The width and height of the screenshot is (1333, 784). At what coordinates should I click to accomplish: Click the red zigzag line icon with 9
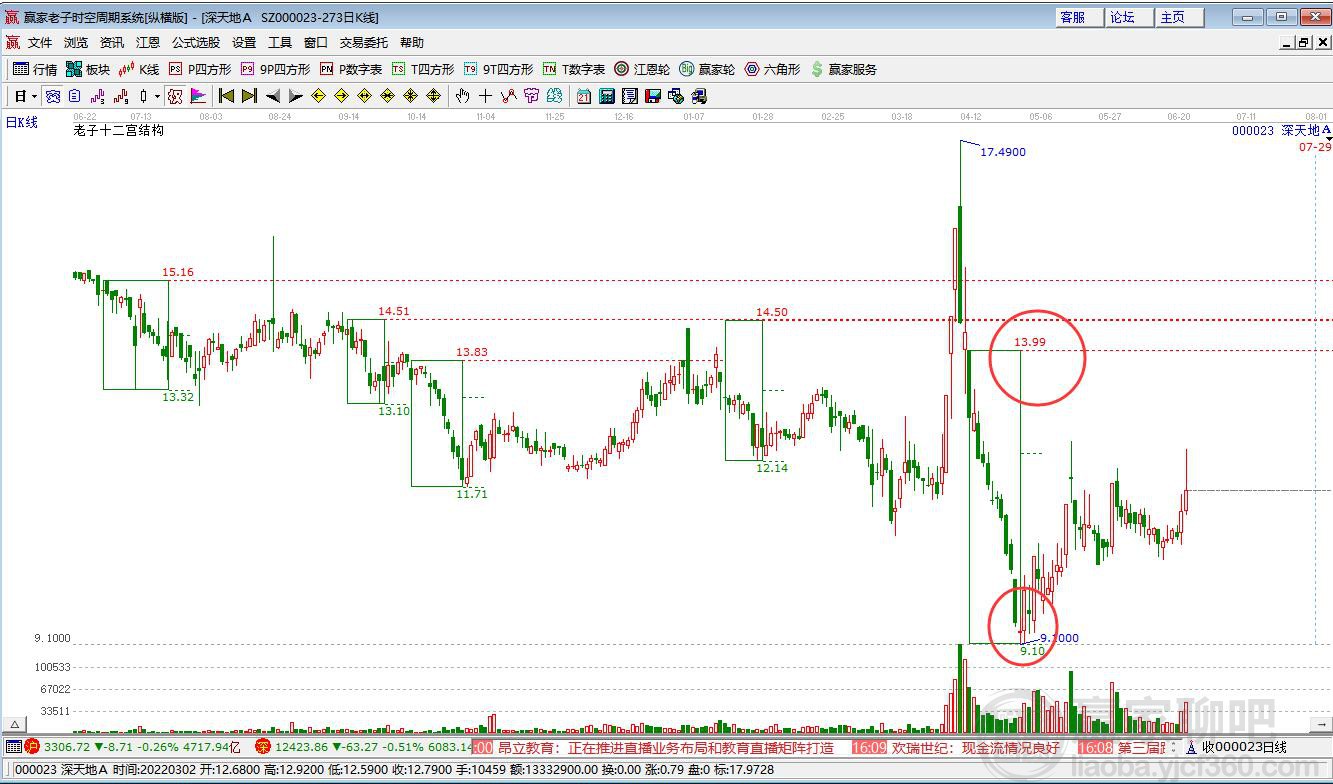click(x=121, y=96)
